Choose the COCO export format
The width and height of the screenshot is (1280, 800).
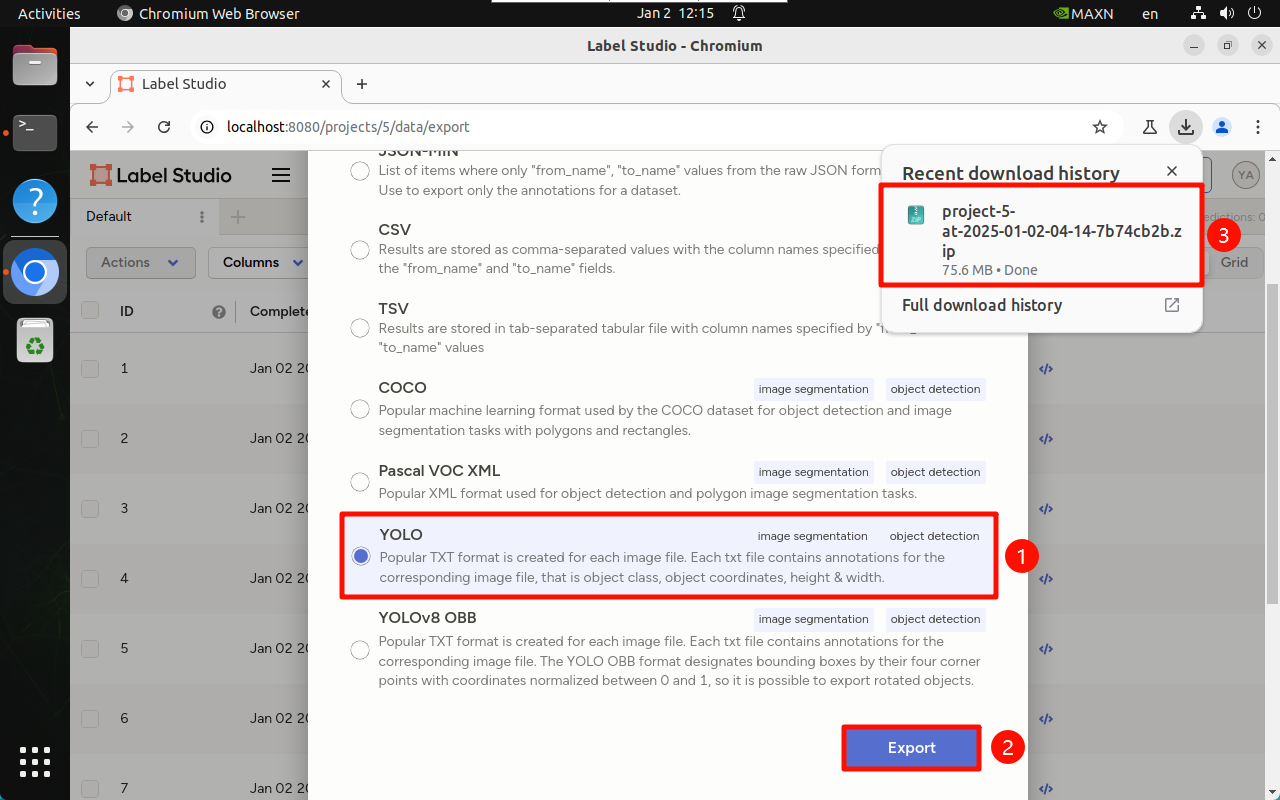pos(360,409)
